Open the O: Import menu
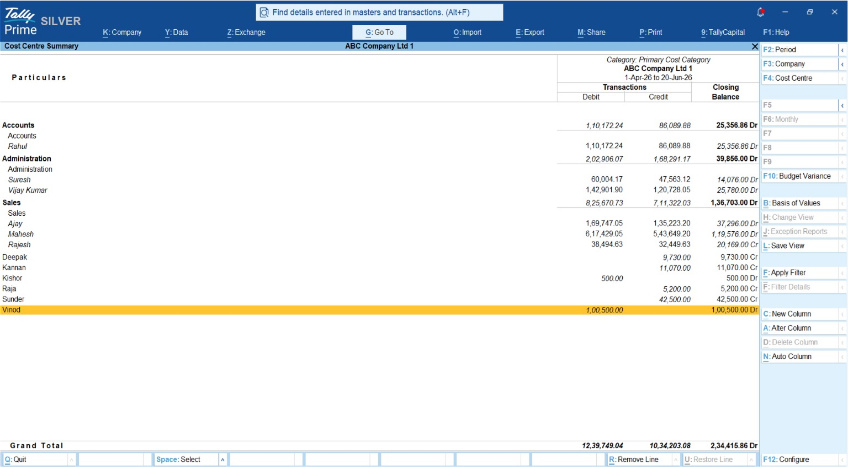Screen dimensions: 848x467 click(467, 32)
